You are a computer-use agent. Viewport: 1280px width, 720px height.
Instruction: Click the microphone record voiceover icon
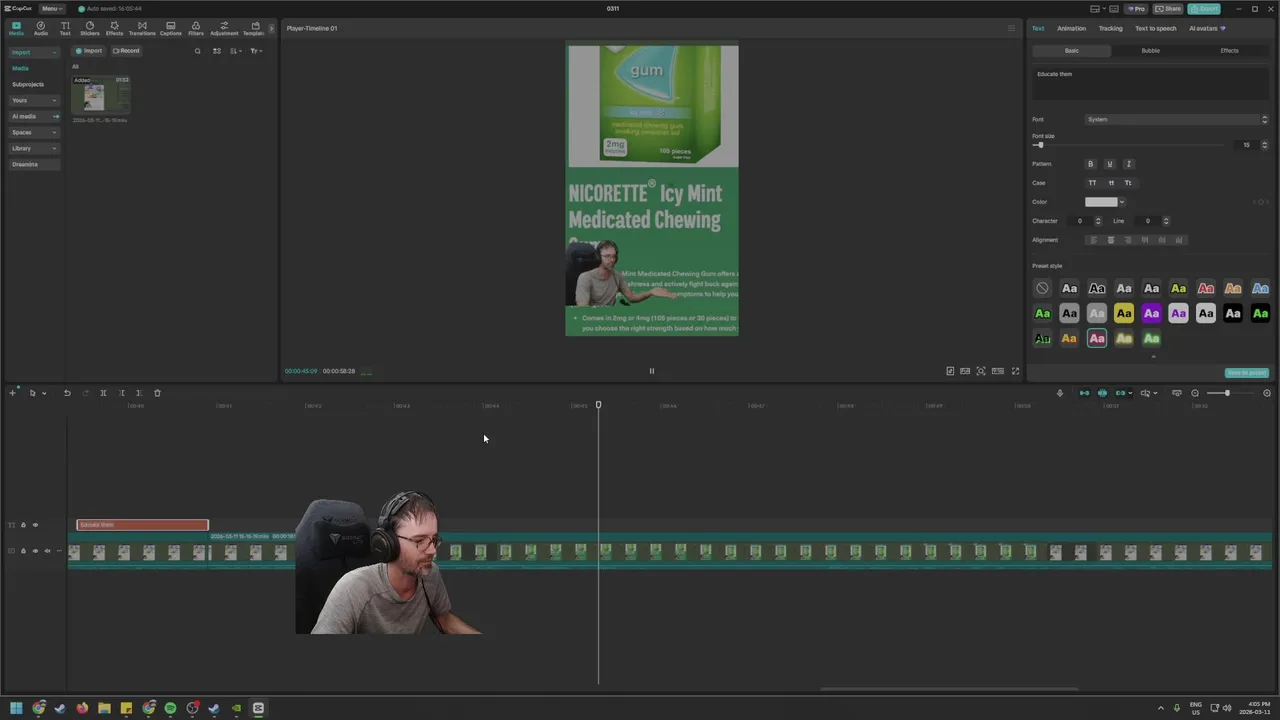pos(1060,393)
